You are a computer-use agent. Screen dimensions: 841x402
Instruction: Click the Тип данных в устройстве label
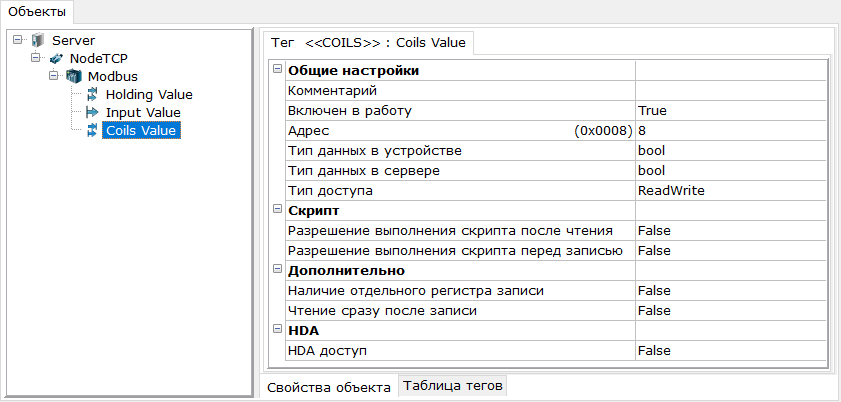[375, 151]
